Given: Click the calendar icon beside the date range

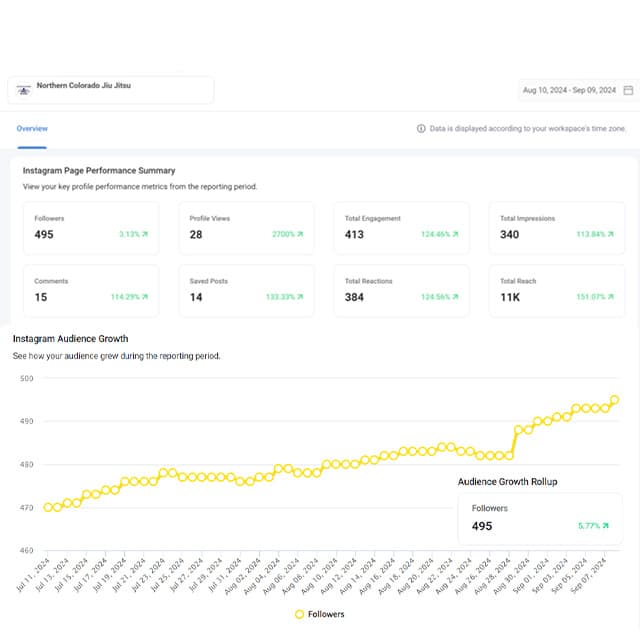Looking at the screenshot, I should coord(628,90).
